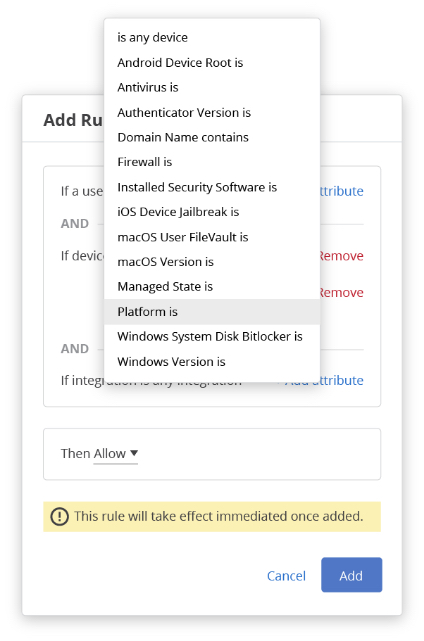Pick 'macOS User FileVault is'
Image resolution: width=424 pixels, height=641 pixels.
coord(212,237)
